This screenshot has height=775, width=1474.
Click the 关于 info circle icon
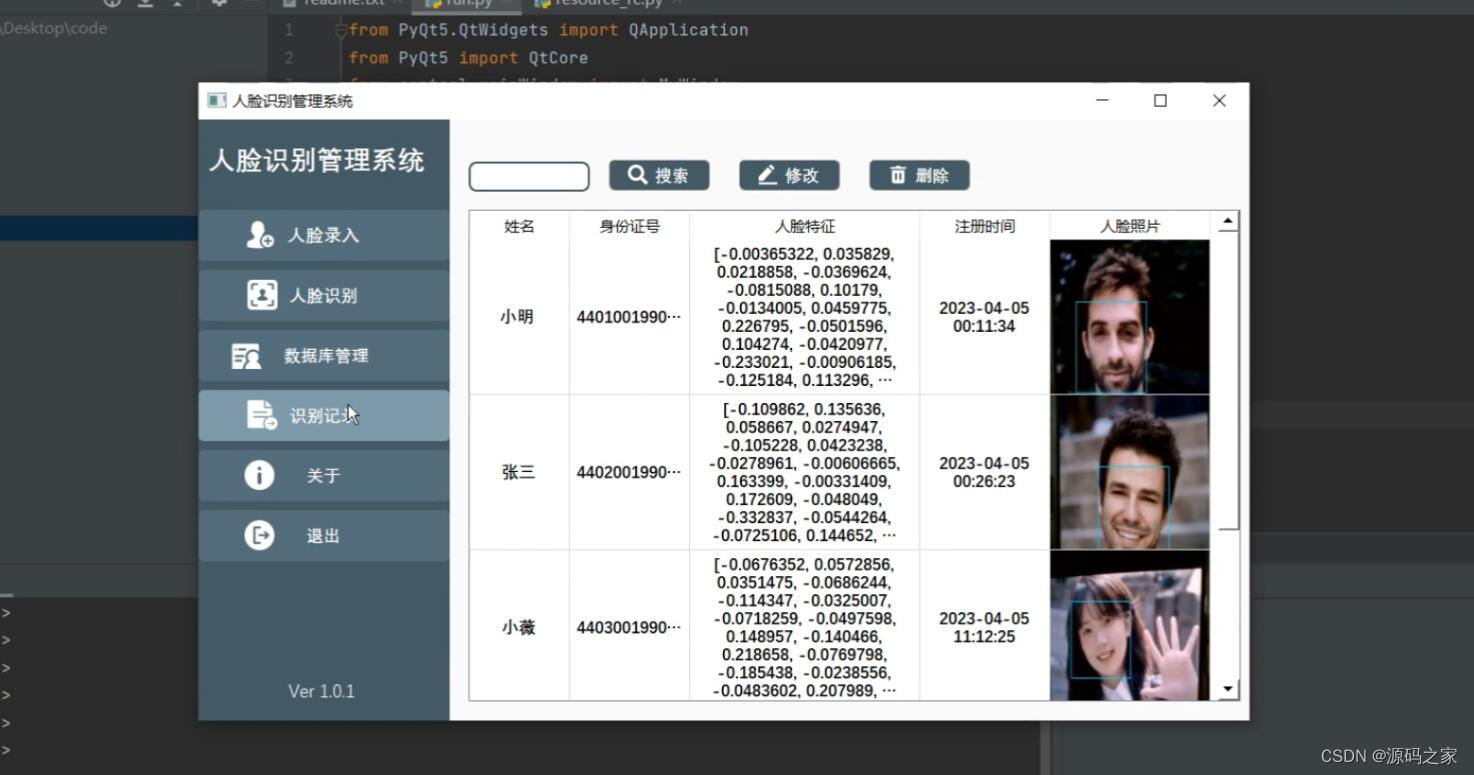coord(258,475)
